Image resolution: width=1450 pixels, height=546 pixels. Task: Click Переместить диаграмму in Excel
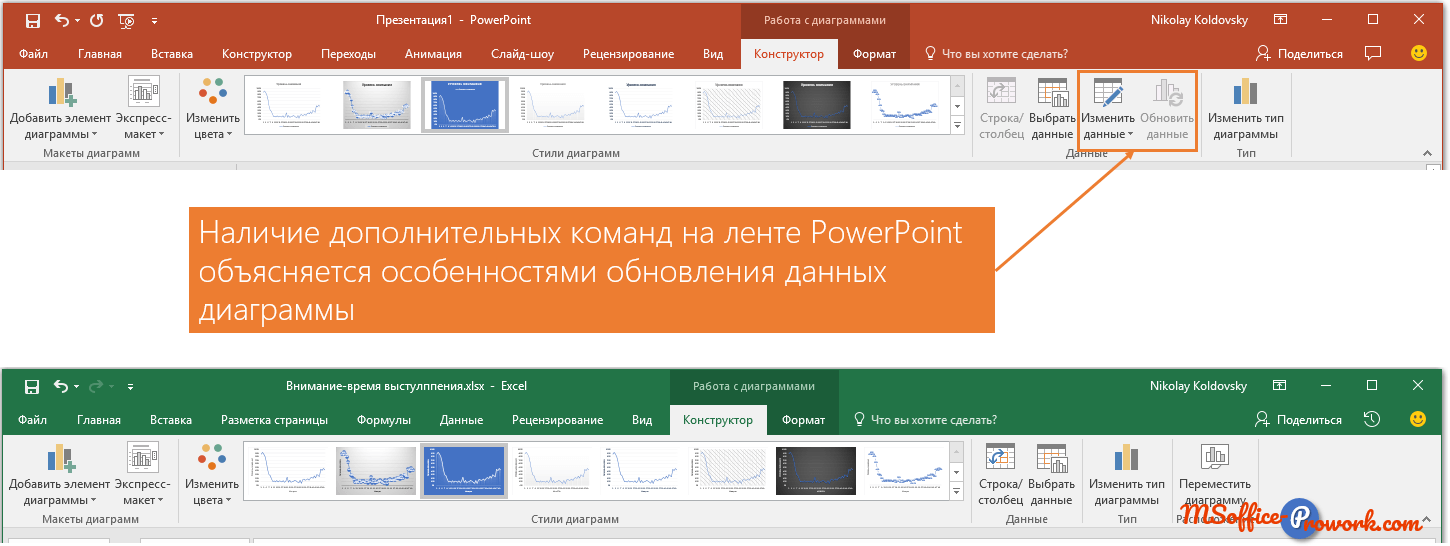[1215, 474]
